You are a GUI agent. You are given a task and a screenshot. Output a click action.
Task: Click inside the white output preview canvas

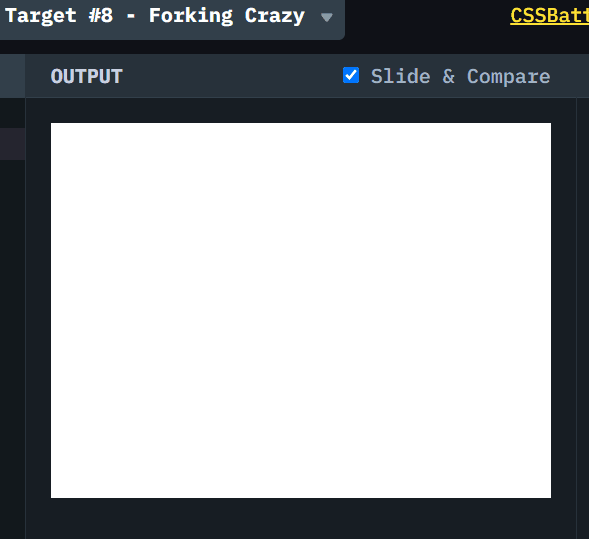coord(301,310)
